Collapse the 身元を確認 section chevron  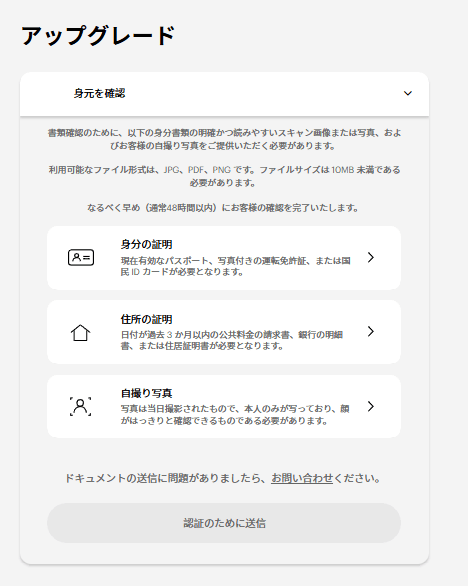point(408,93)
